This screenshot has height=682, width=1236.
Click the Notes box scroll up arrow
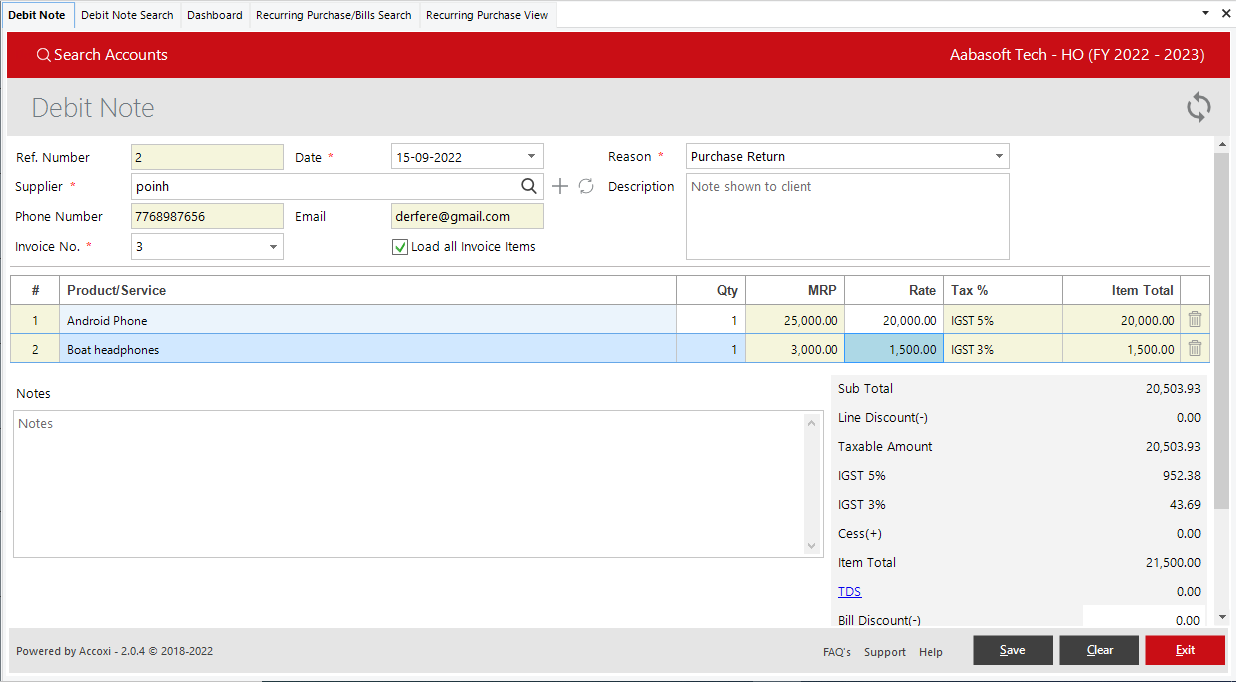click(812, 423)
